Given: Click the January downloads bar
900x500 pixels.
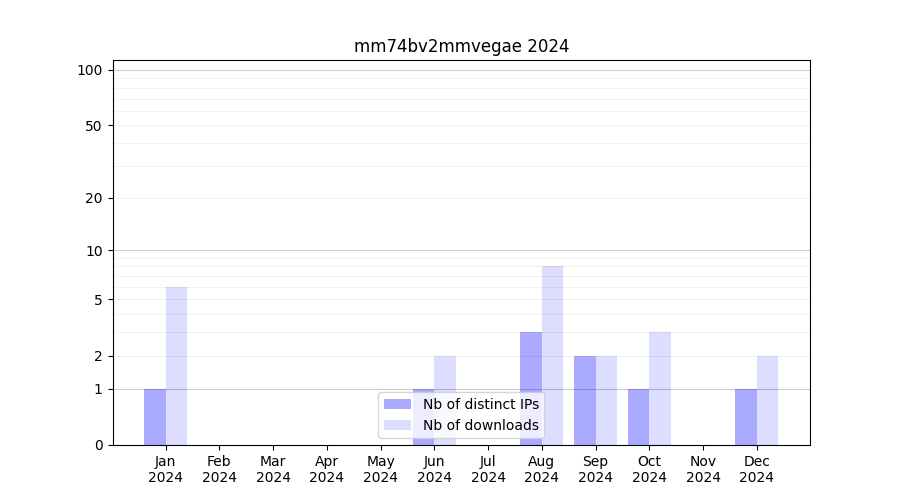Looking at the screenshot, I should [x=176, y=366].
